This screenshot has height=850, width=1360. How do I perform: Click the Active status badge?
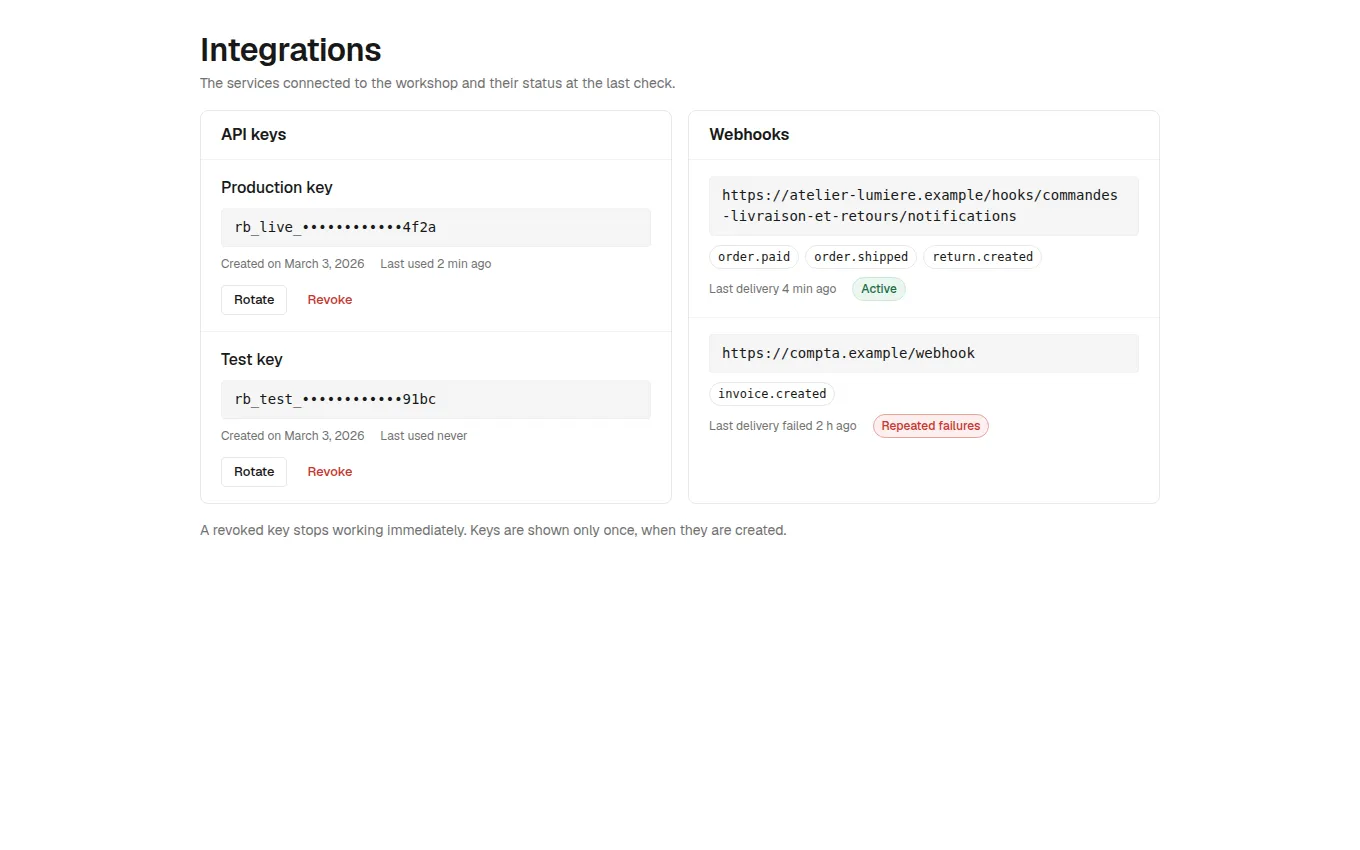879,289
